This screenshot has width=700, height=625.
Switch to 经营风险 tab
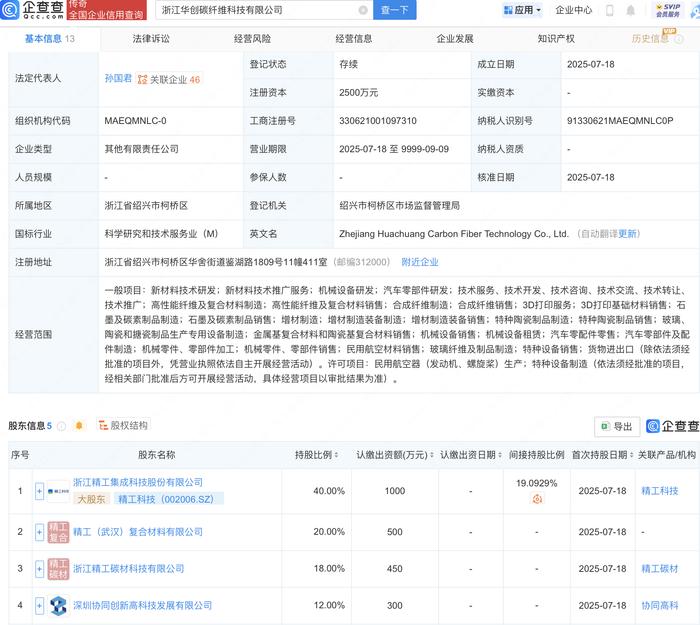tap(252, 39)
